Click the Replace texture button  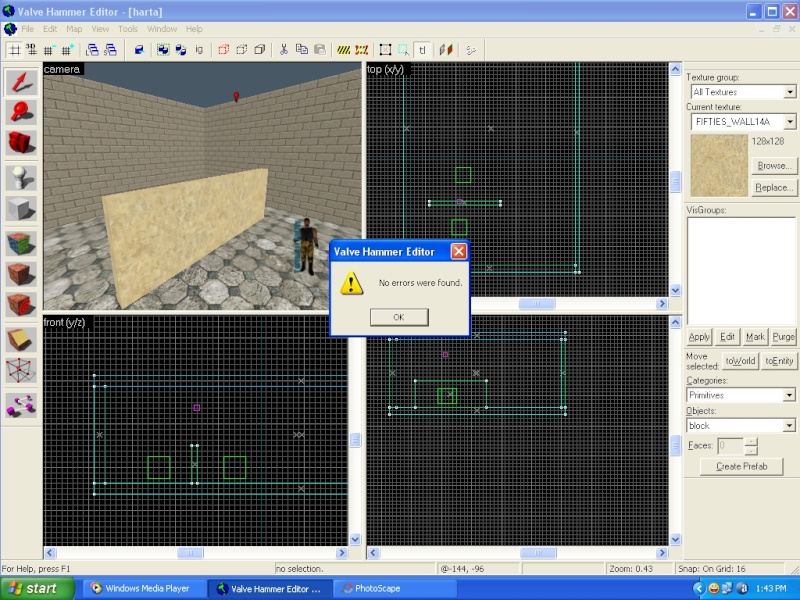click(773, 187)
